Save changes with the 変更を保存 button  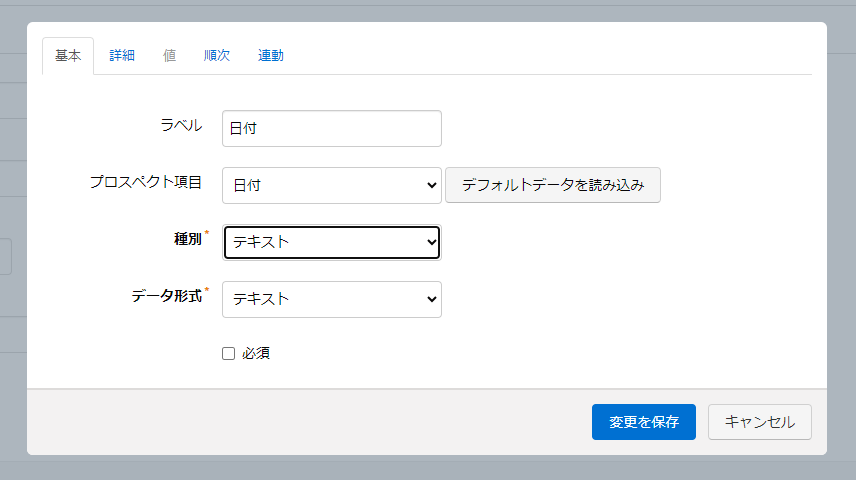(644, 422)
